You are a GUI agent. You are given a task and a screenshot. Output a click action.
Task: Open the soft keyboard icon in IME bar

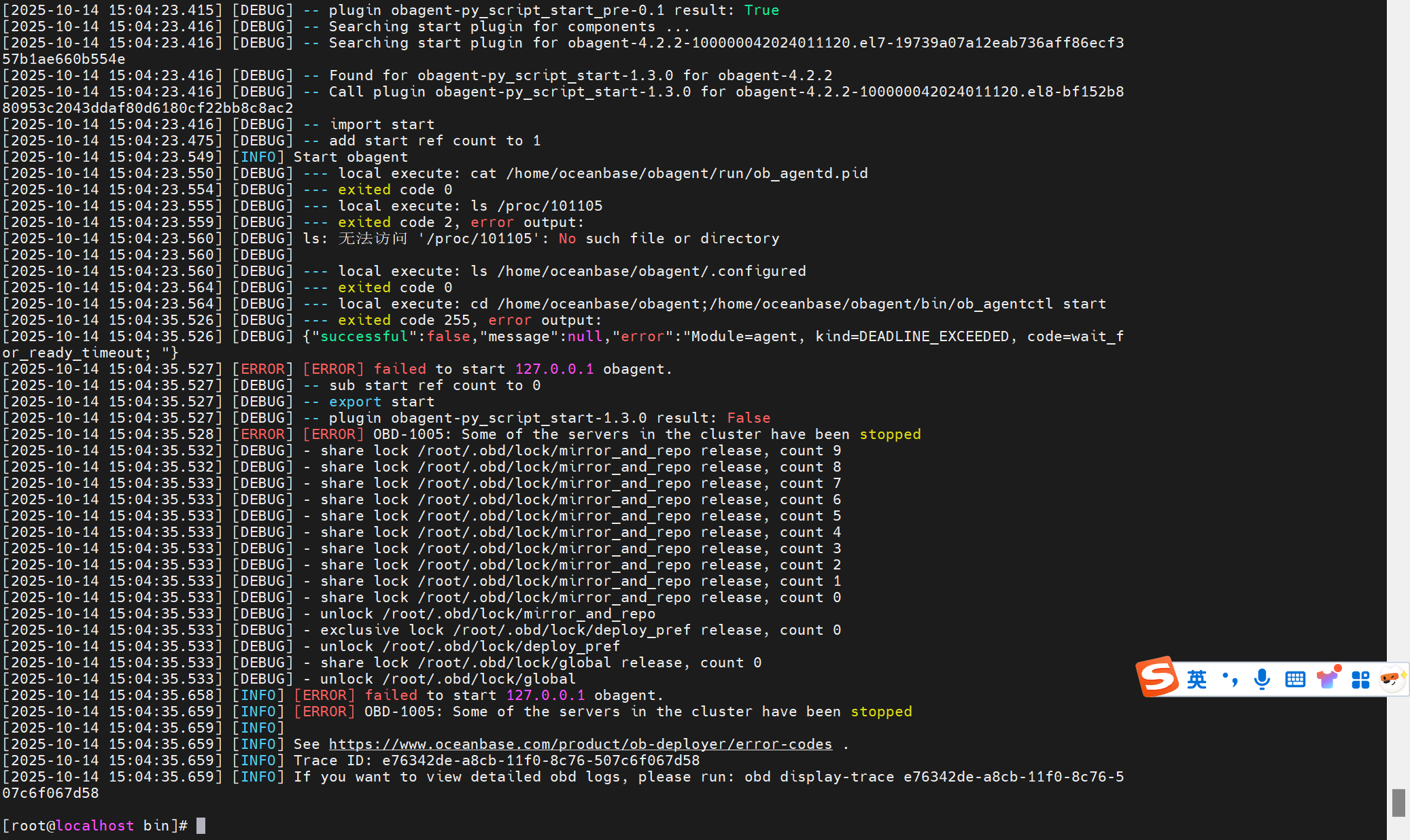click(x=1295, y=679)
